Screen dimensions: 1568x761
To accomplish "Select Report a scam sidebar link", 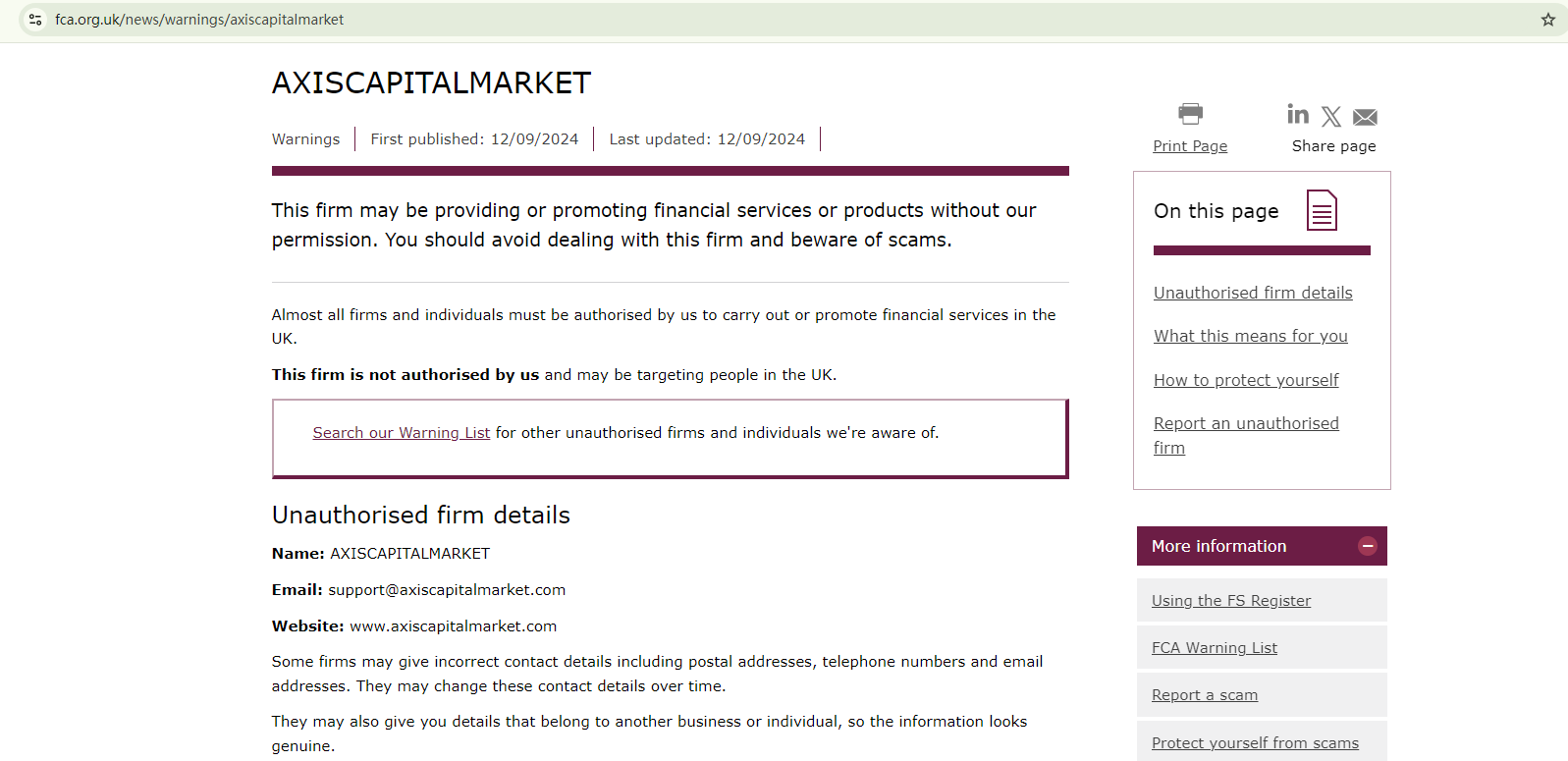I will click(x=1204, y=695).
